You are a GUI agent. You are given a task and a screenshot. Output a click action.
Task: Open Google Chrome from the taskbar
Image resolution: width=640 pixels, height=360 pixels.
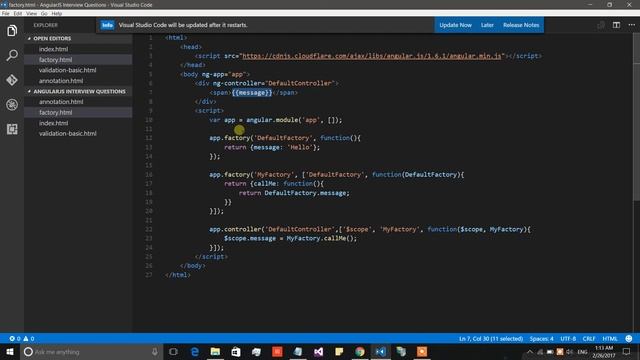click(360, 351)
